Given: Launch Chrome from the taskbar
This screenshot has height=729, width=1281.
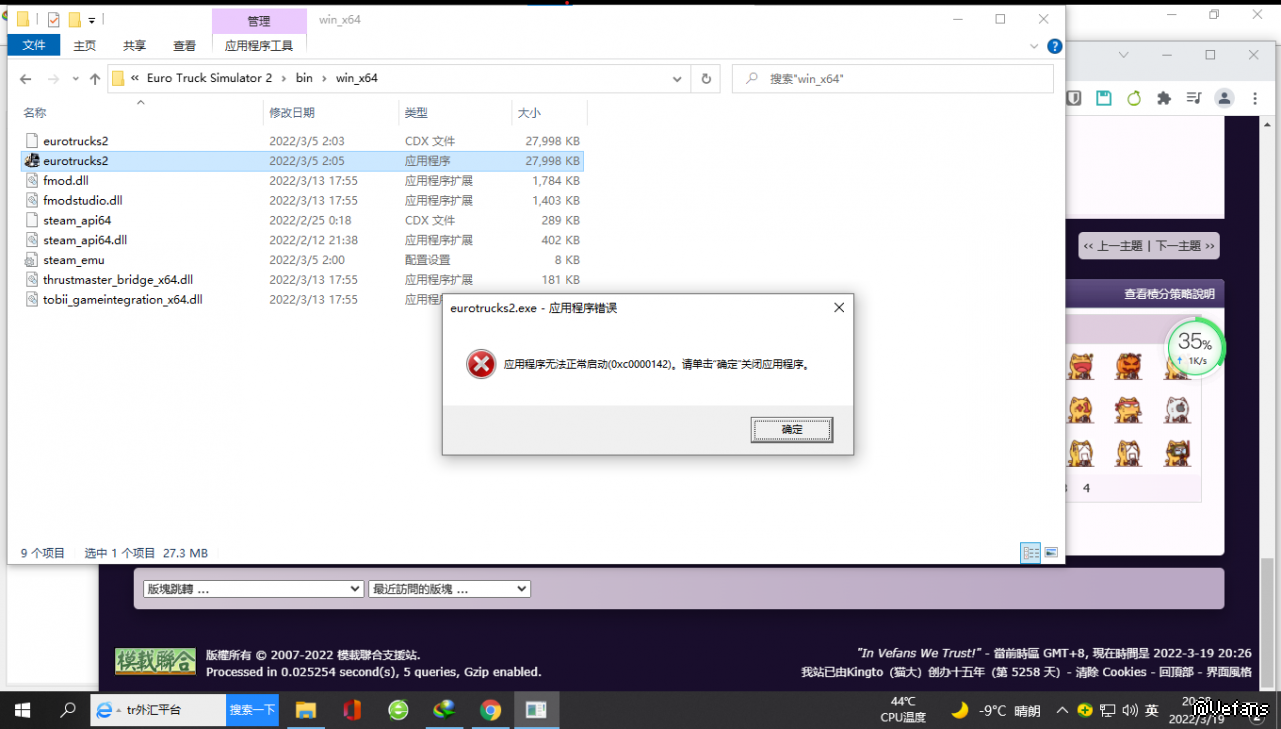Looking at the screenshot, I should point(490,710).
